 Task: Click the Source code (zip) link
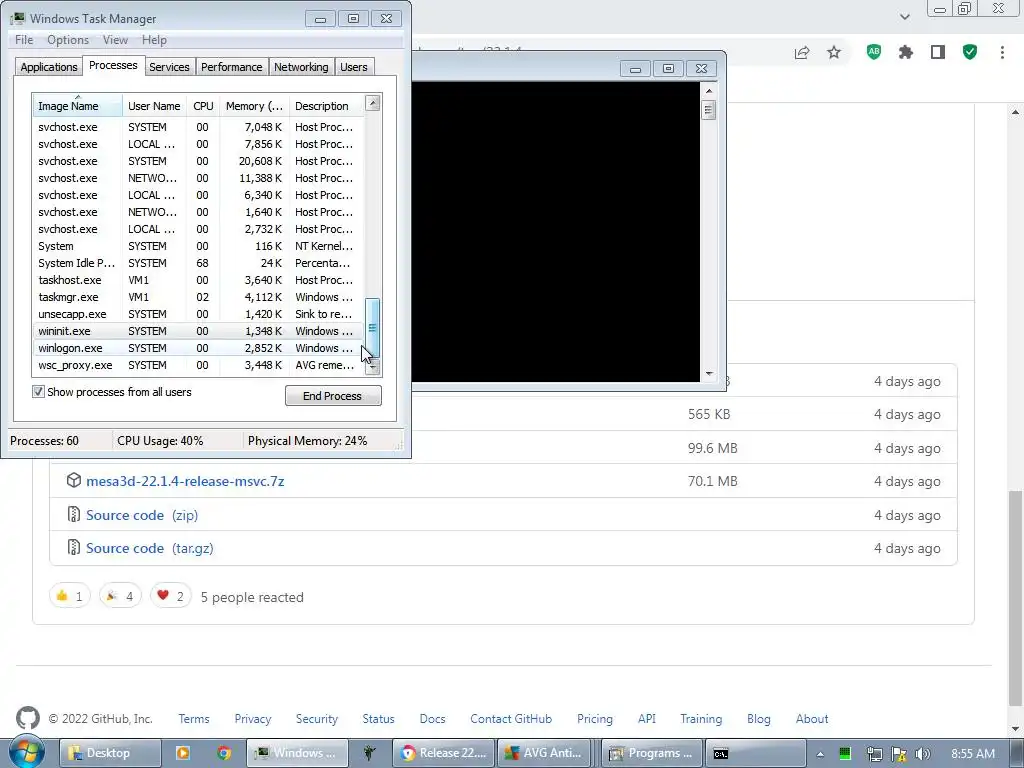[142, 515]
